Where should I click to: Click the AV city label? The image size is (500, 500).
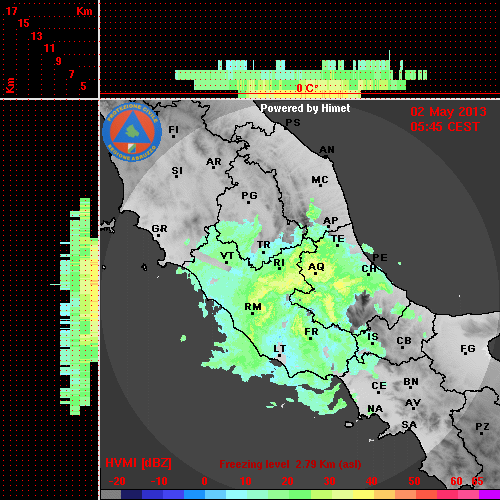413,403
